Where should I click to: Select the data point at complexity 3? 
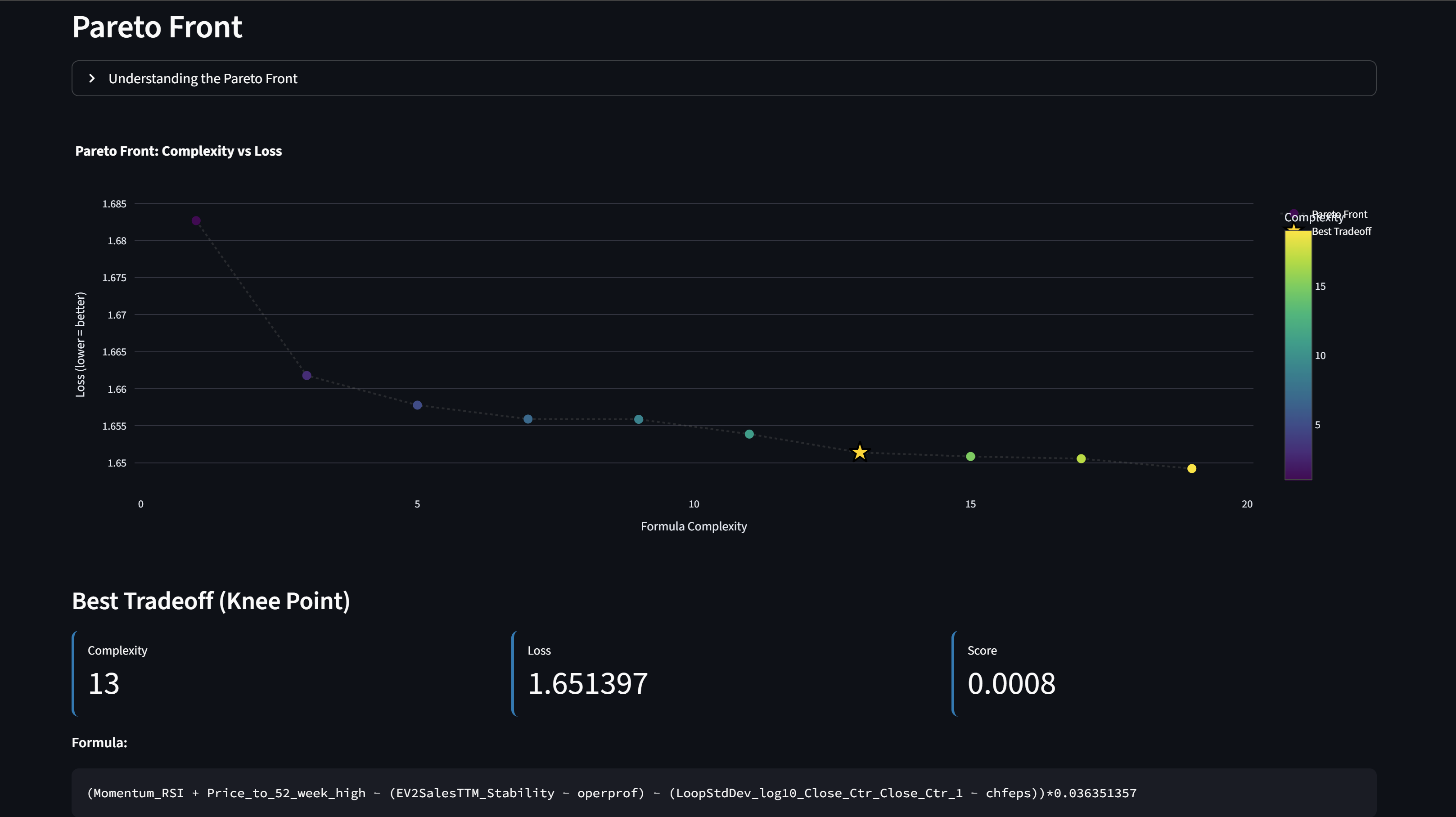click(307, 376)
